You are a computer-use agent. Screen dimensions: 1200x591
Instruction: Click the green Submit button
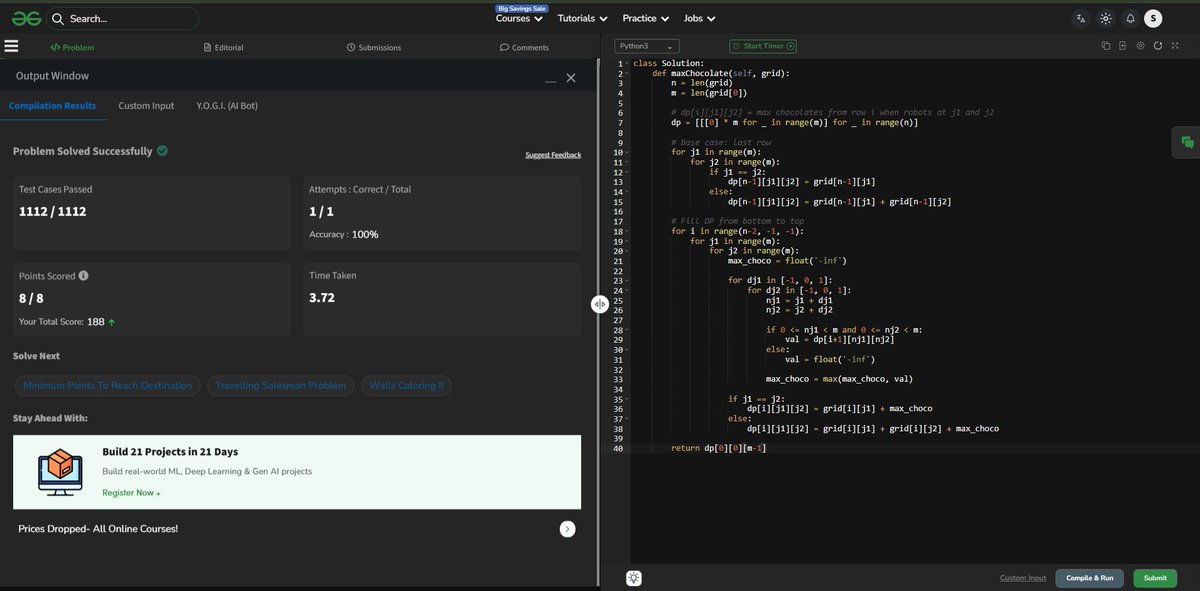(1155, 578)
